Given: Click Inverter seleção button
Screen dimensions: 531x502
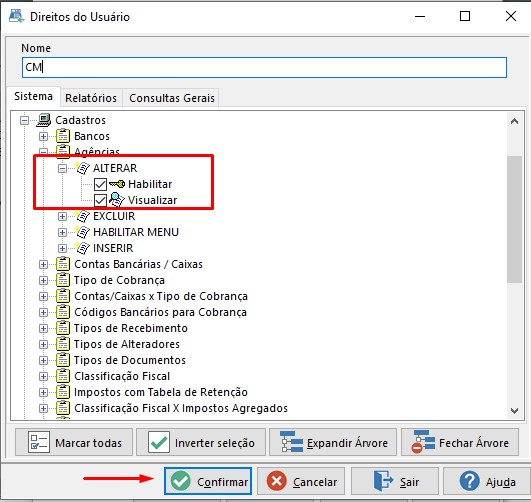Looking at the screenshot, I should pyautogui.click(x=201, y=442).
